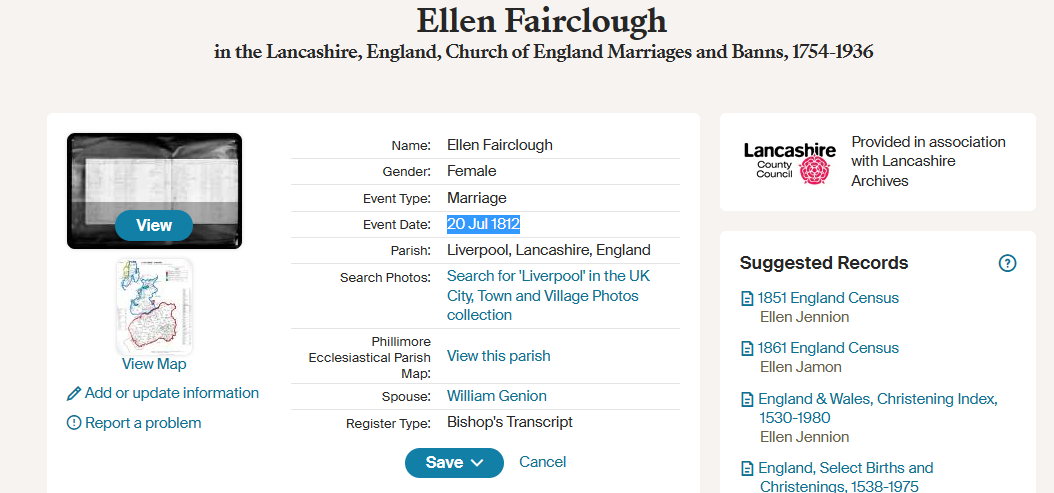
Task: Open spouse William Genion link
Action: (x=497, y=396)
